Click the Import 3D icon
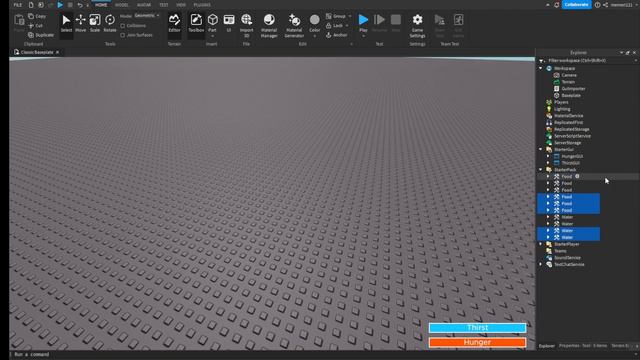 (x=247, y=20)
